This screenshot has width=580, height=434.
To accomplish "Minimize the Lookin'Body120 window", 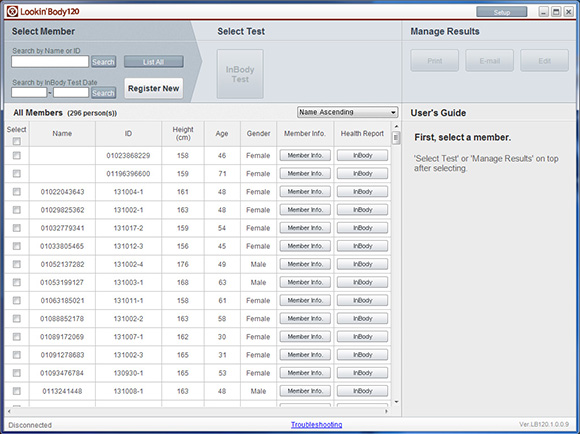I will click(x=543, y=12).
